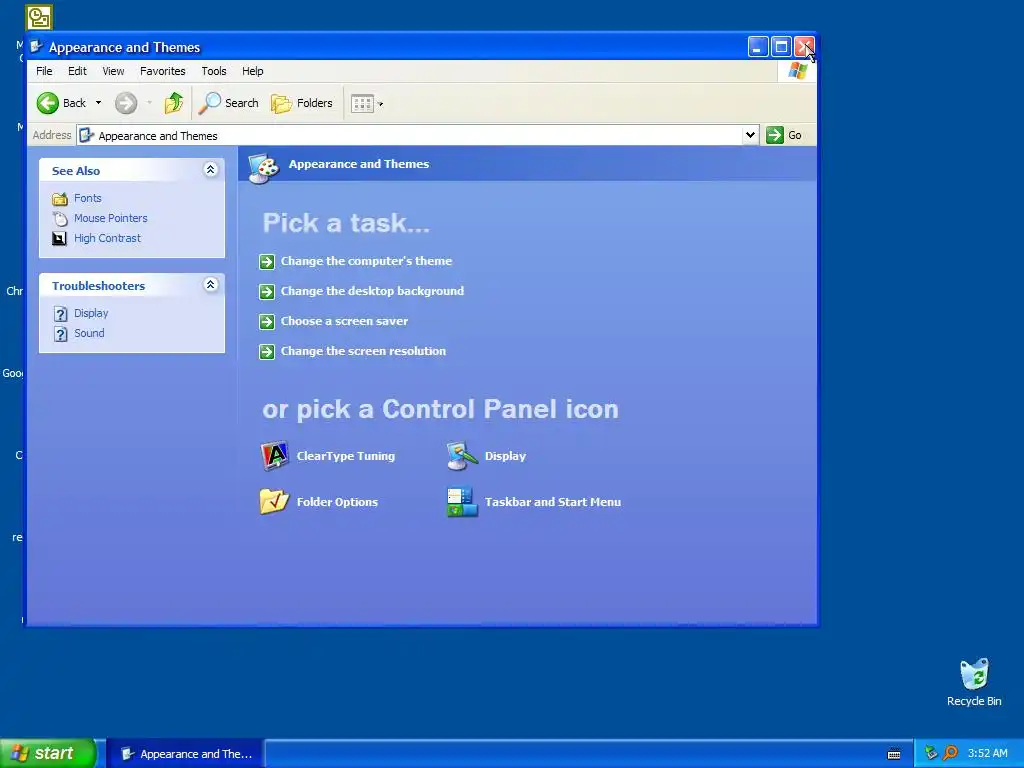
Task: Open Back button history dropdown arrow
Action: [x=99, y=103]
